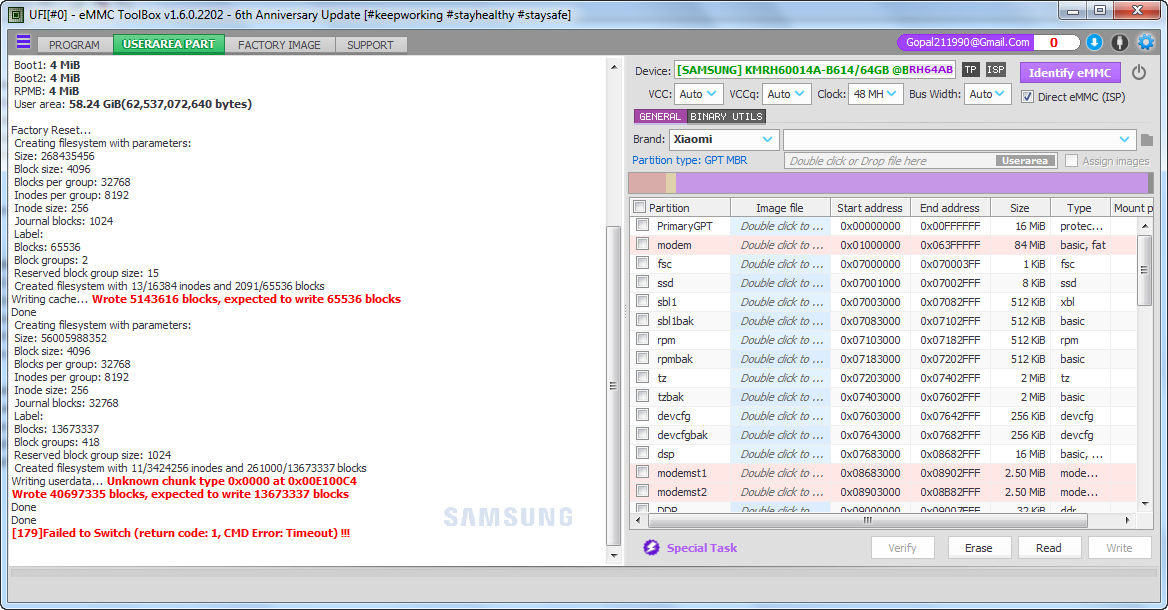Click the Image file cell for dsp
Image resolution: width=1168 pixels, height=610 pixels.
point(781,454)
